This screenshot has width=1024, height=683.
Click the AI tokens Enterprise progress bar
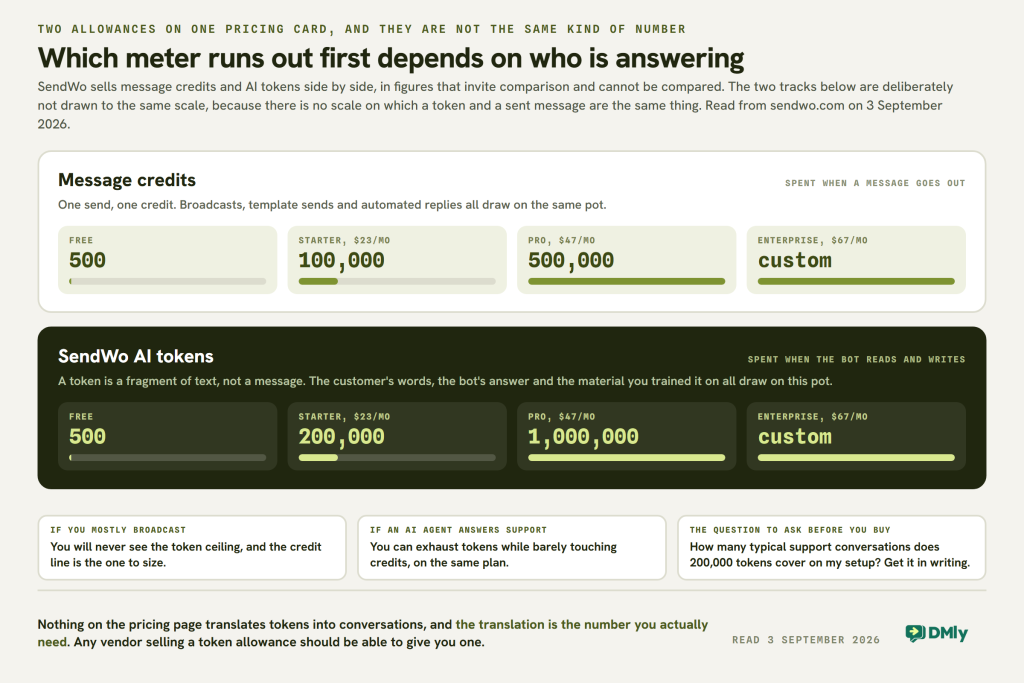click(856, 458)
